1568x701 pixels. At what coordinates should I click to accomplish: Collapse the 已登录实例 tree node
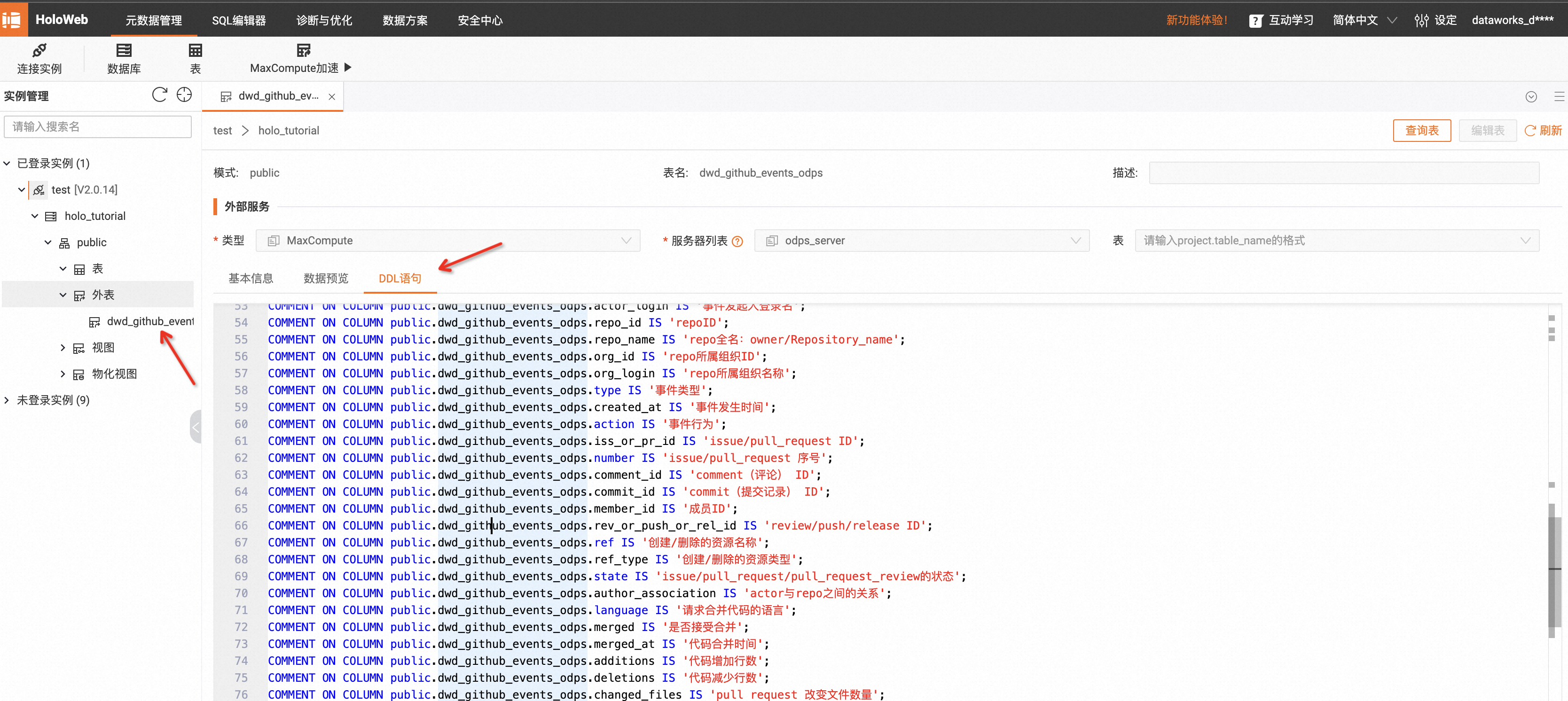(x=8, y=163)
